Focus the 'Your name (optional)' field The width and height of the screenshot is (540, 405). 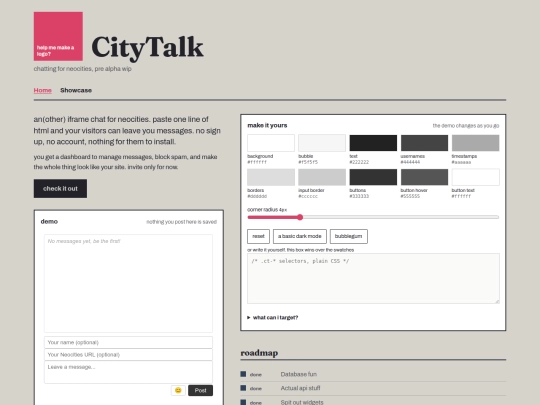128,342
